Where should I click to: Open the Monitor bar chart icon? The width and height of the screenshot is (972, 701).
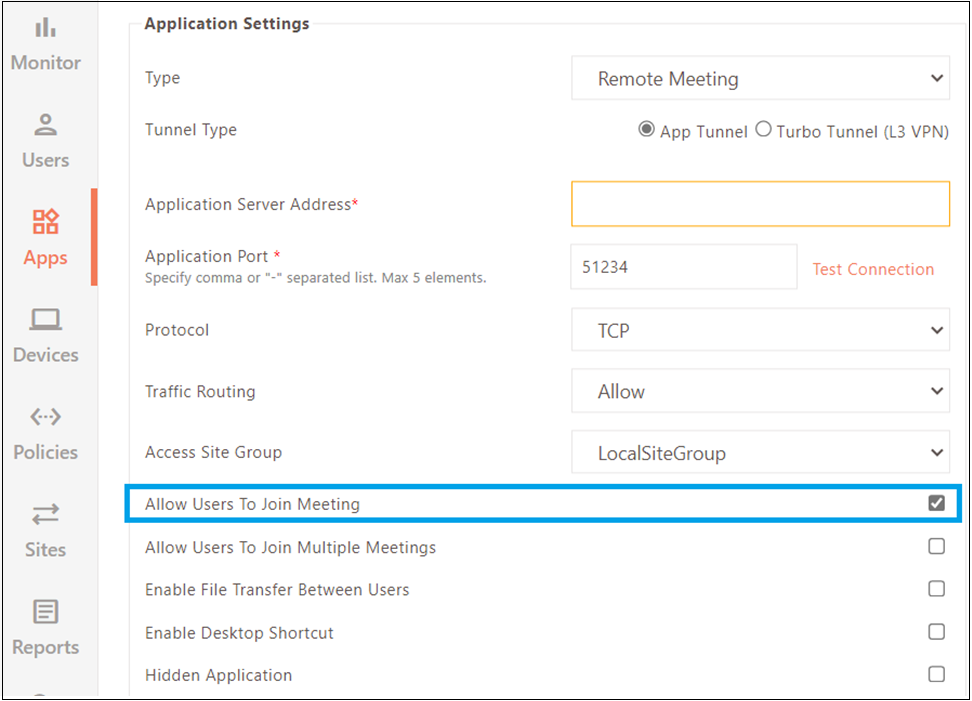pyautogui.click(x=45, y=28)
